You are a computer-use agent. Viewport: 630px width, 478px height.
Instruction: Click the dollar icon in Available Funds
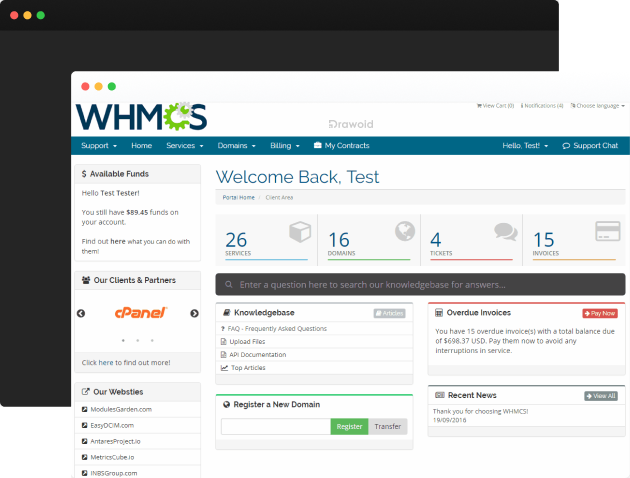84,174
